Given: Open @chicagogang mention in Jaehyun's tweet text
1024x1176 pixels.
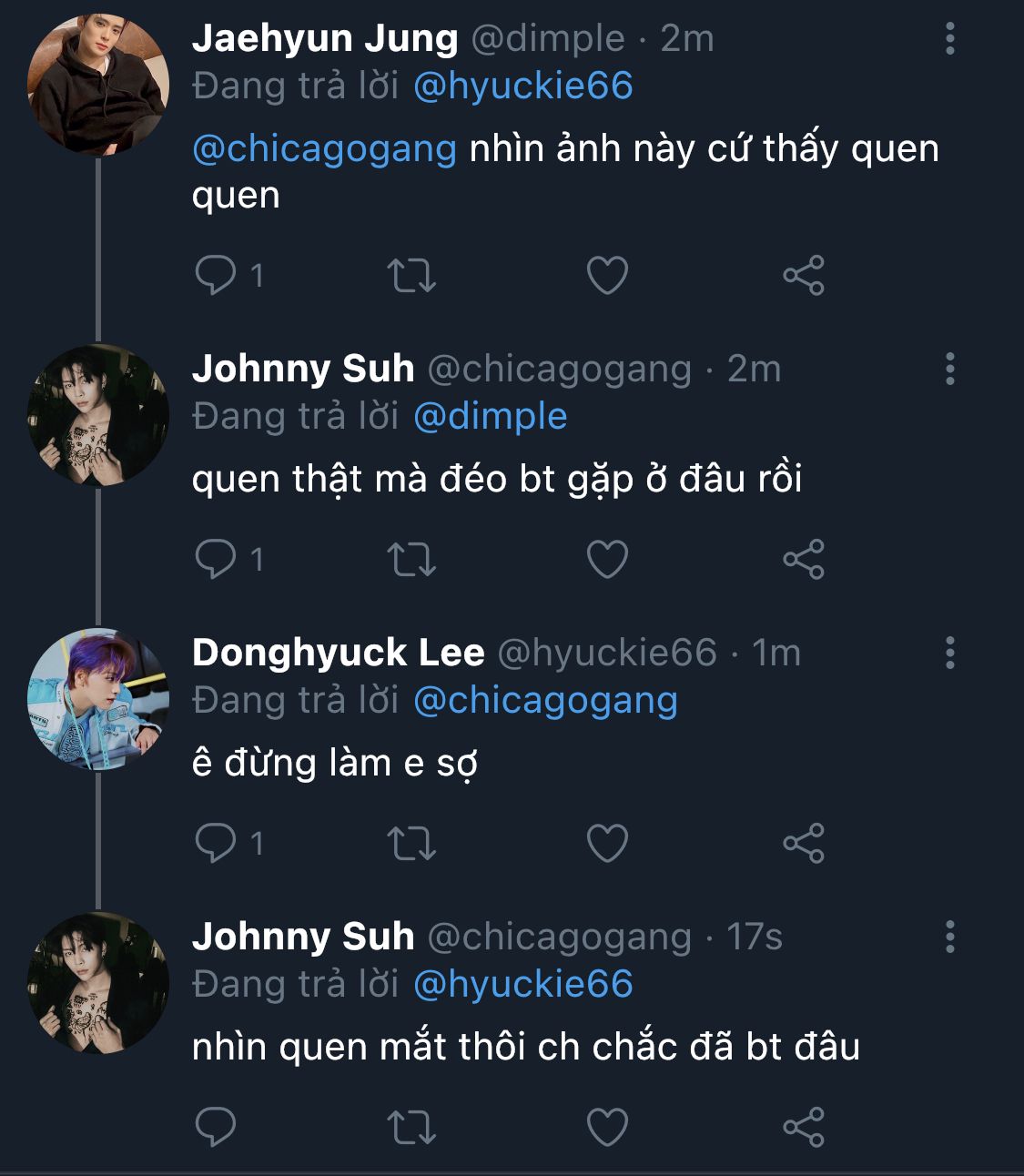Looking at the screenshot, I should [324, 148].
